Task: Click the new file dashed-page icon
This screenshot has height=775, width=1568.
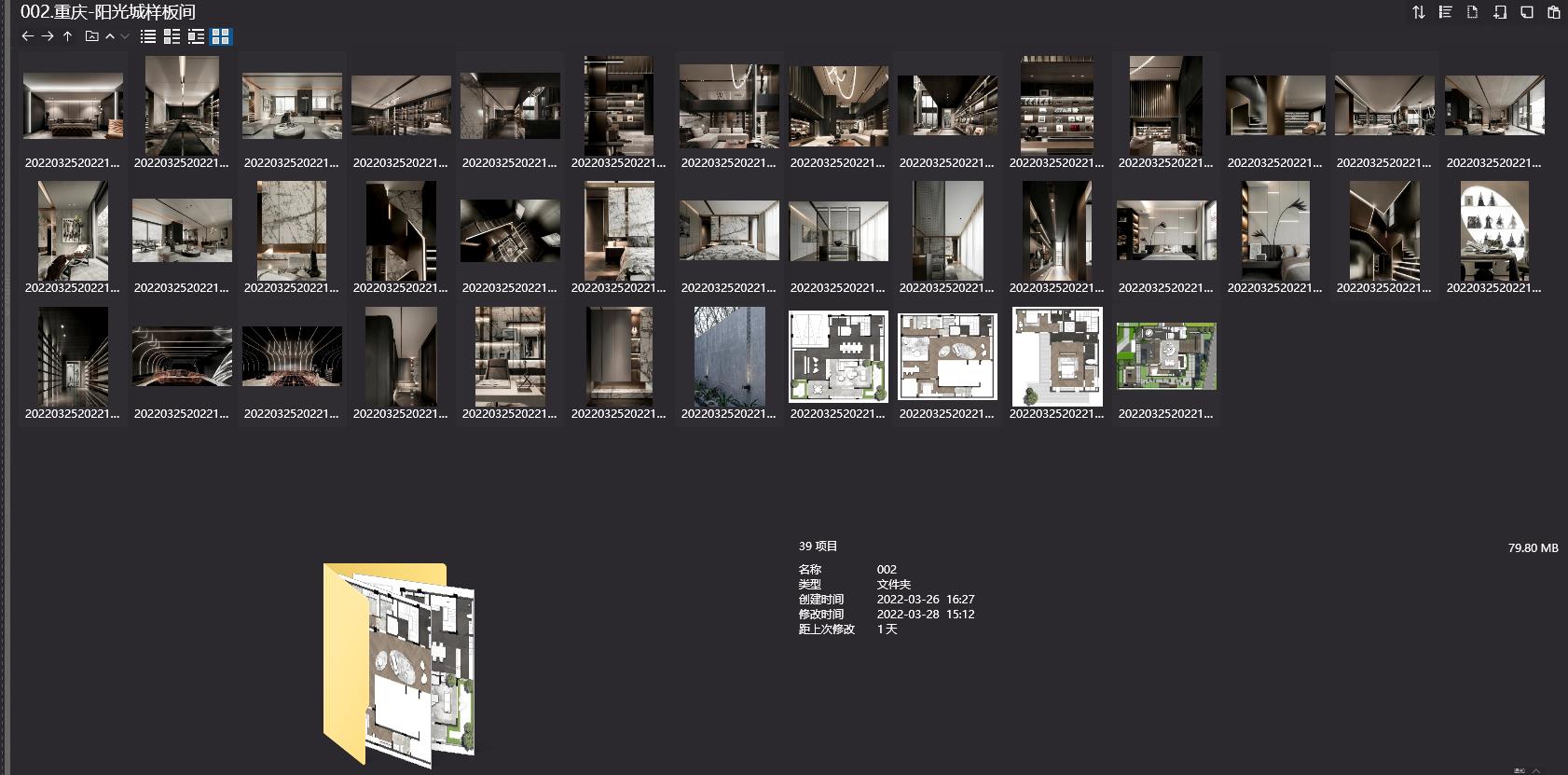Action: 1473,12
